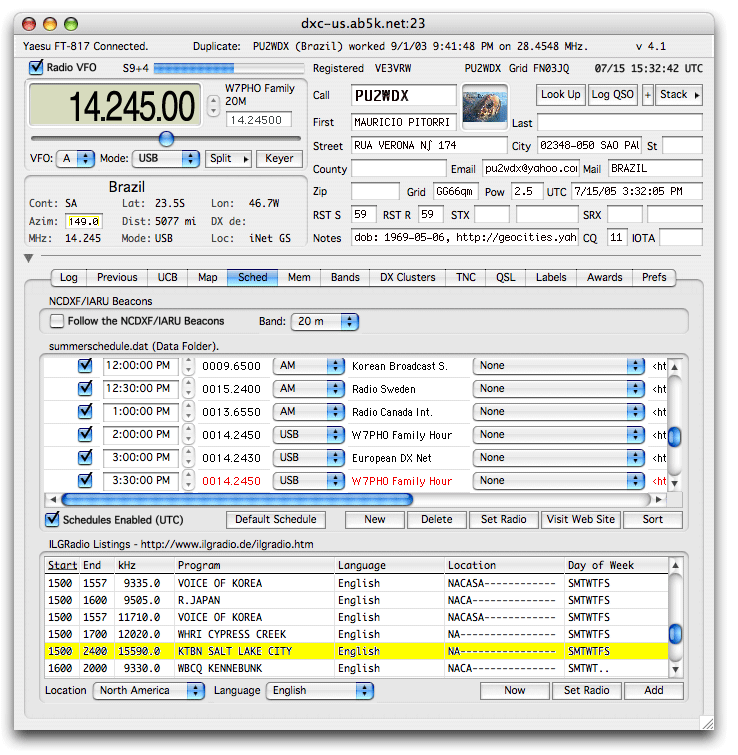Open the Awards tab
This screenshot has width=738, height=755.
[604, 277]
